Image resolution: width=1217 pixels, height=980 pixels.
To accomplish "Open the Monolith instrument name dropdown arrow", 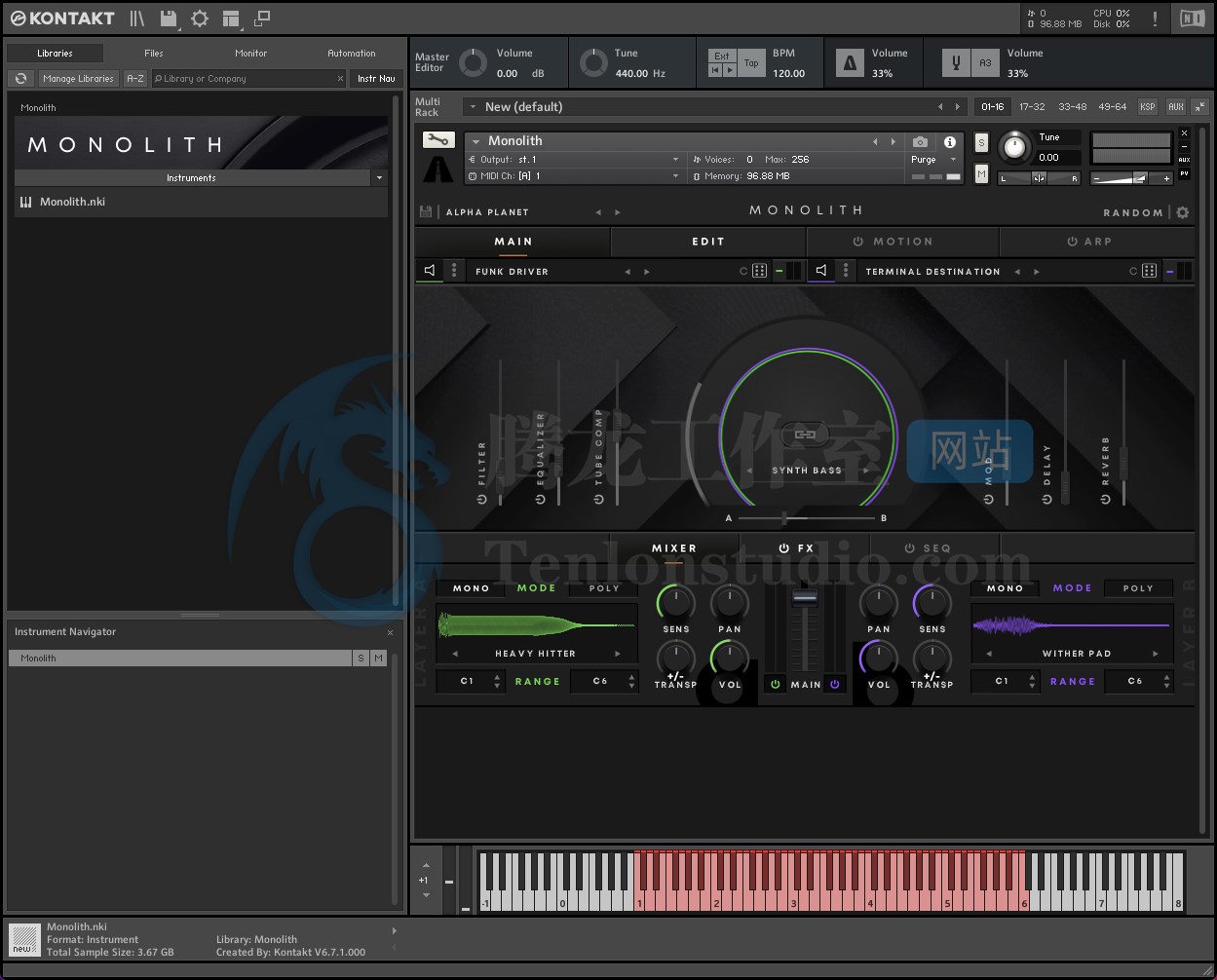I will click(x=476, y=141).
